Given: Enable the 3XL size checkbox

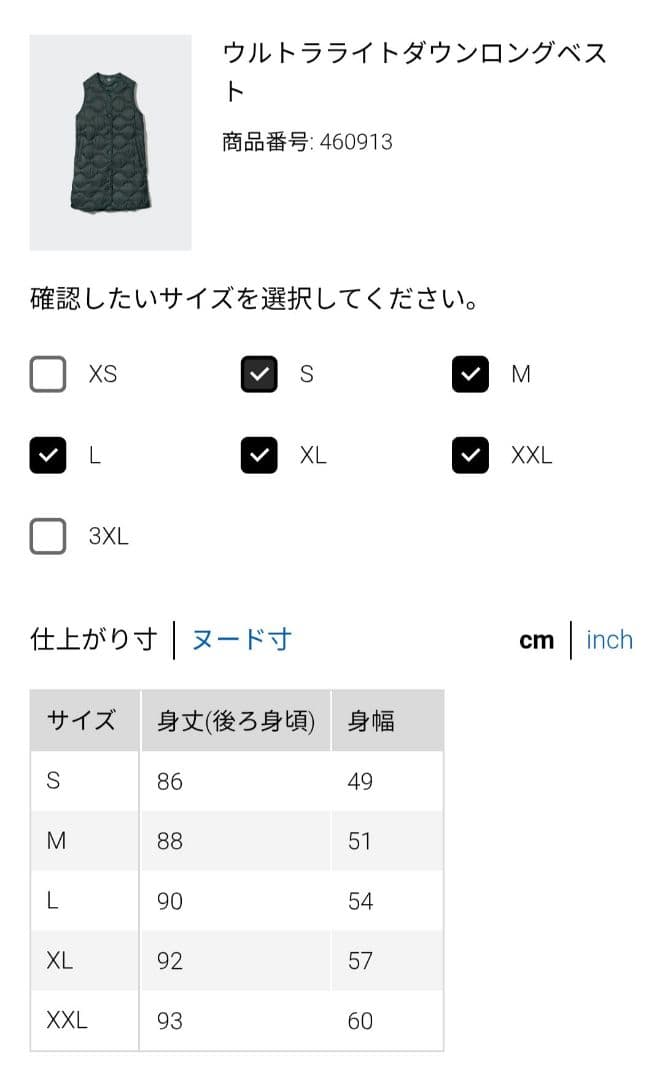Looking at the screenshot, I should click(x=47, y=536).
